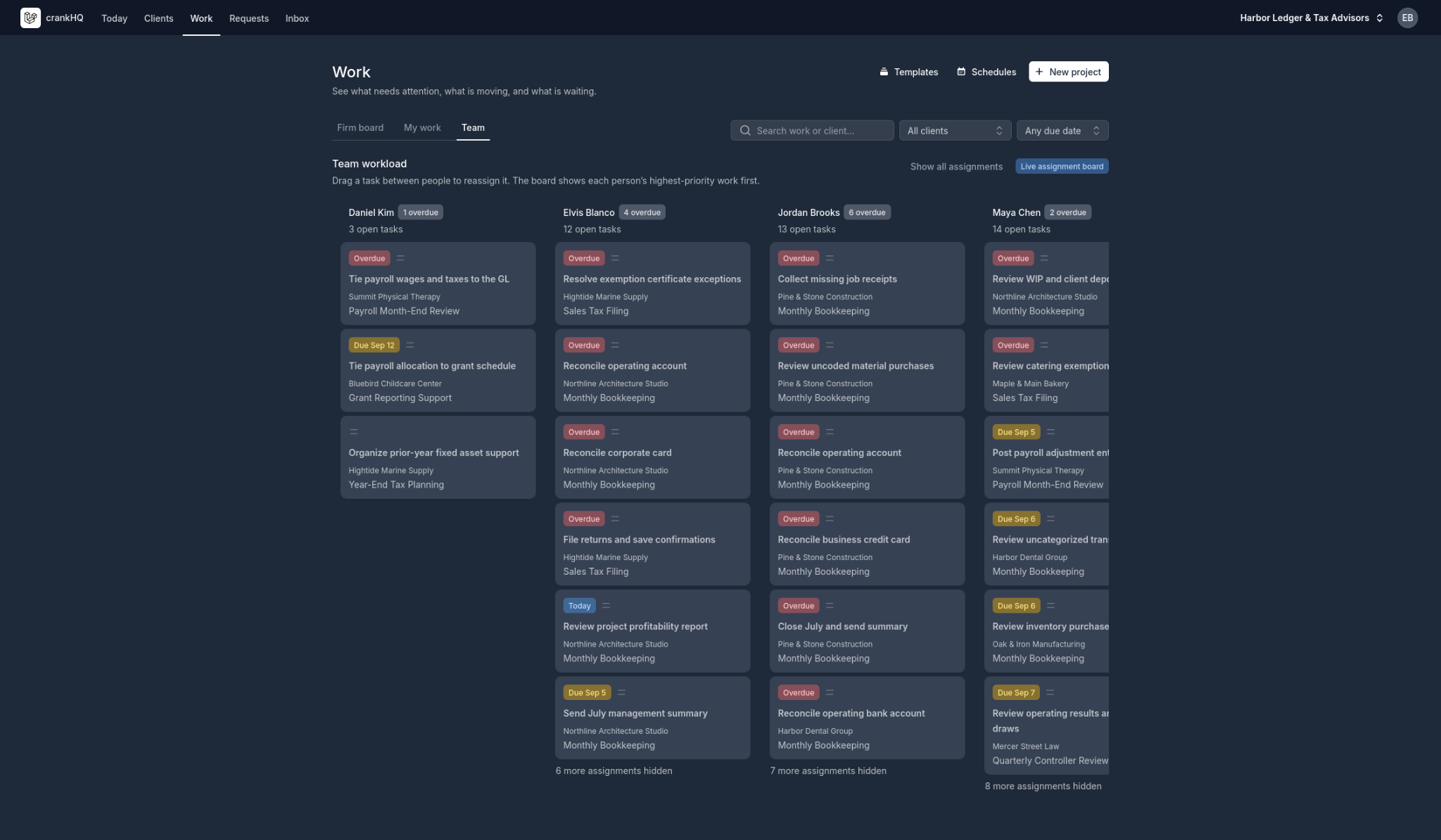This screenshot has width=1441, height=840.
Task: Open the Requests nav item
Action: [x=249, y=18]
